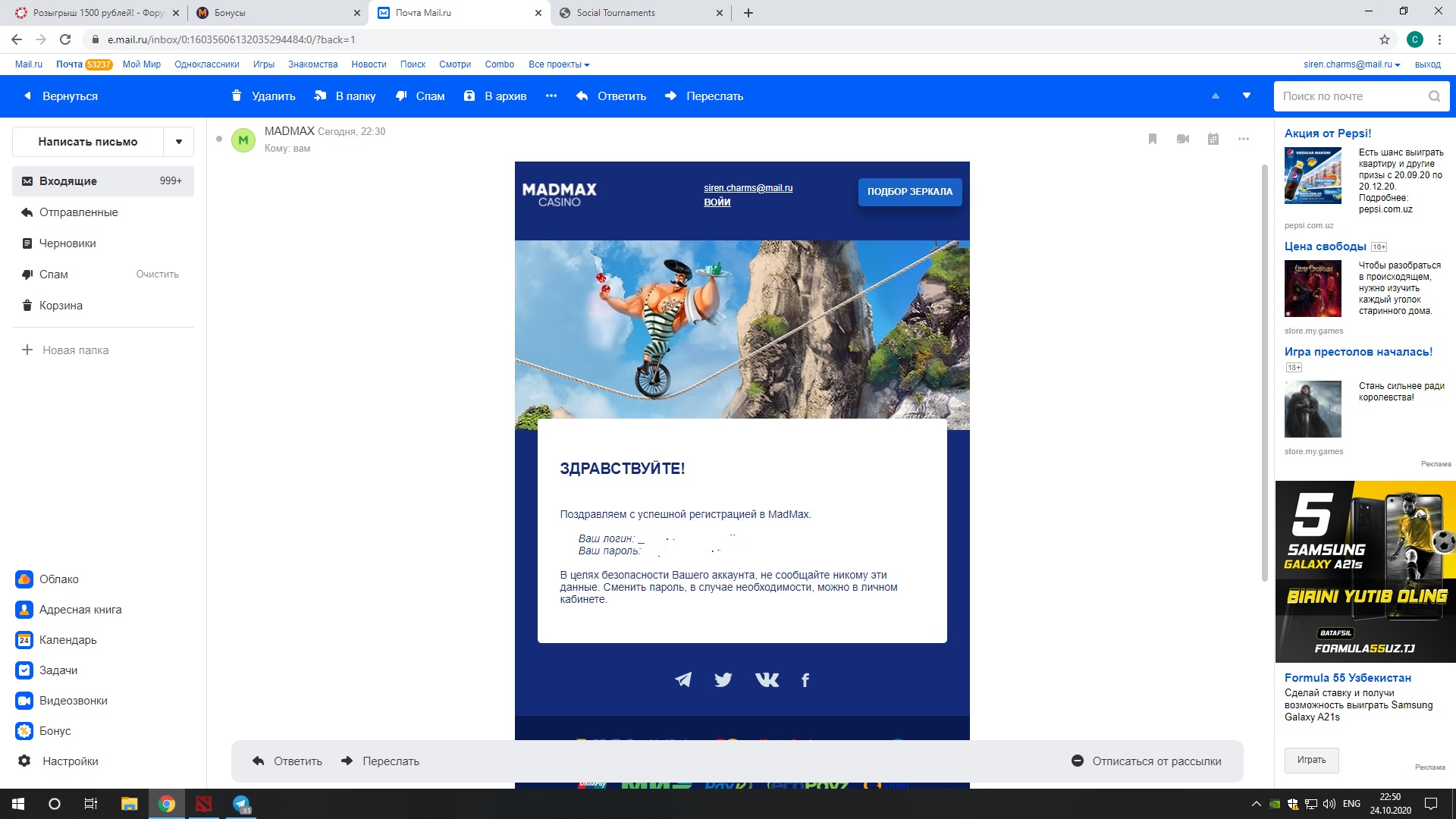
Task: Switch to the Social Tournaments browser tab
Action: pos(616,13)
